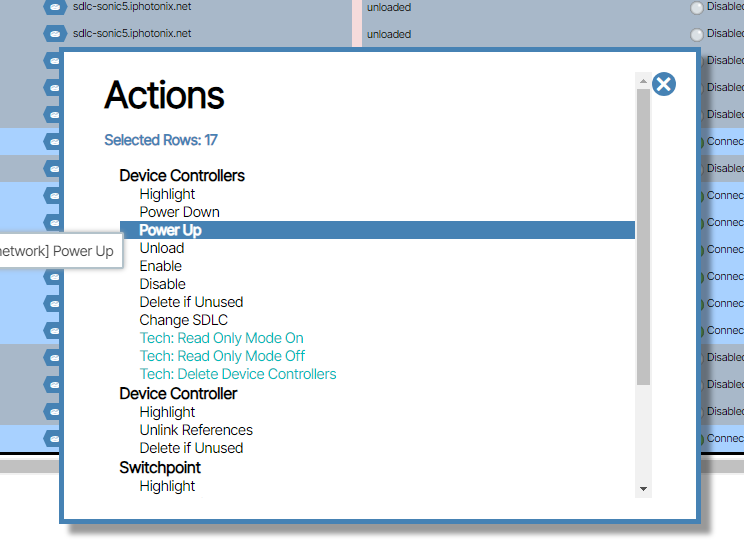Click the unloaded status cell in the topmost row
Screen dimensions: 744x548
pos(388,7)
